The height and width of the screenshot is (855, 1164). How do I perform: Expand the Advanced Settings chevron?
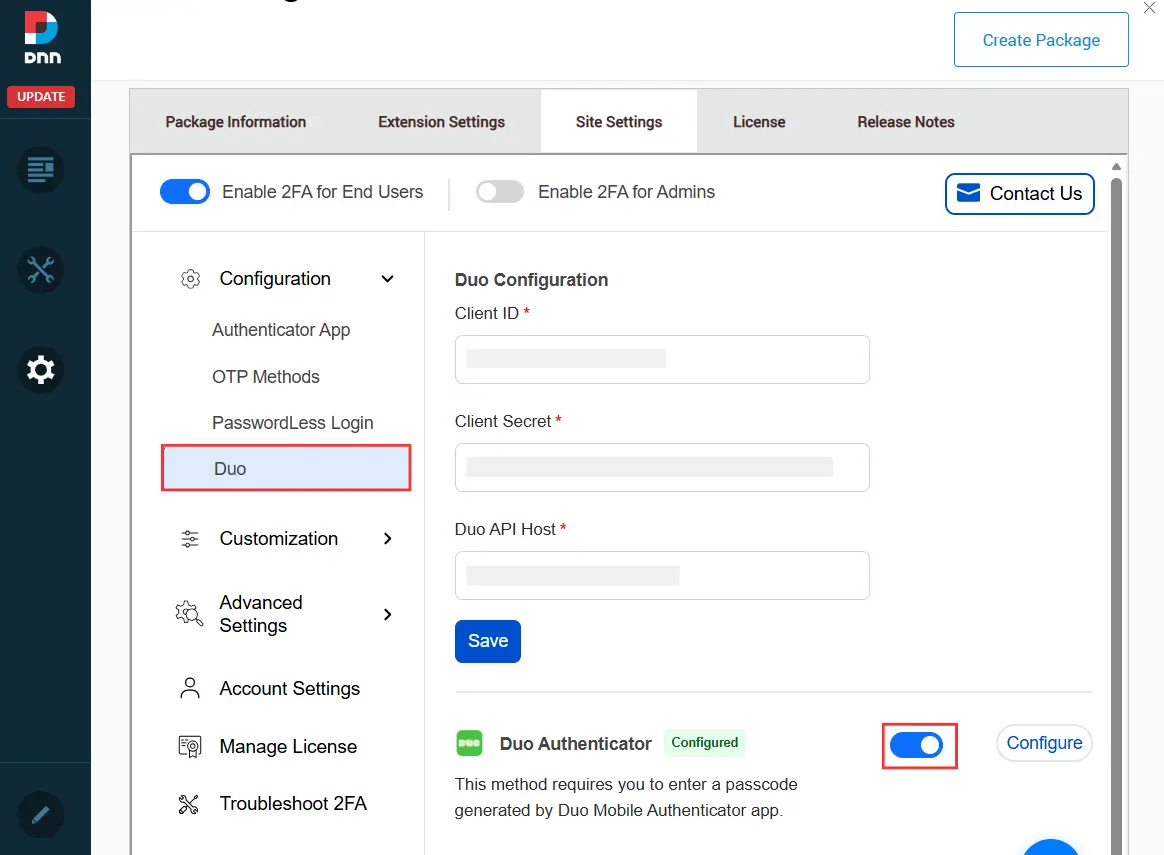[x=388, y=615]
